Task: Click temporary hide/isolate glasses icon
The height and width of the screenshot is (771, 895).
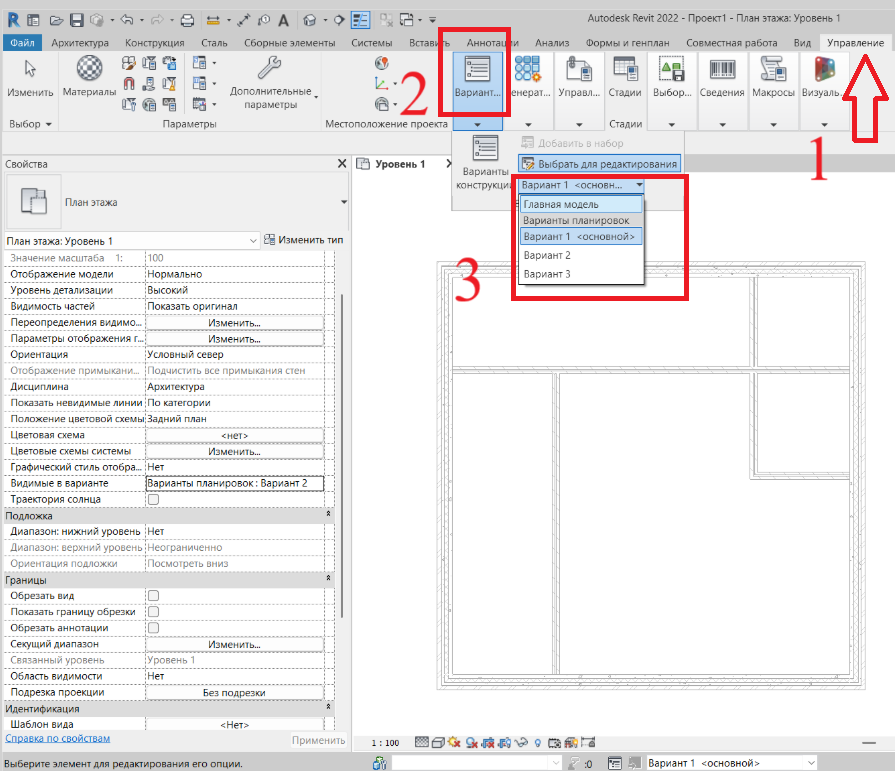Action: click(x=521, y=742)
